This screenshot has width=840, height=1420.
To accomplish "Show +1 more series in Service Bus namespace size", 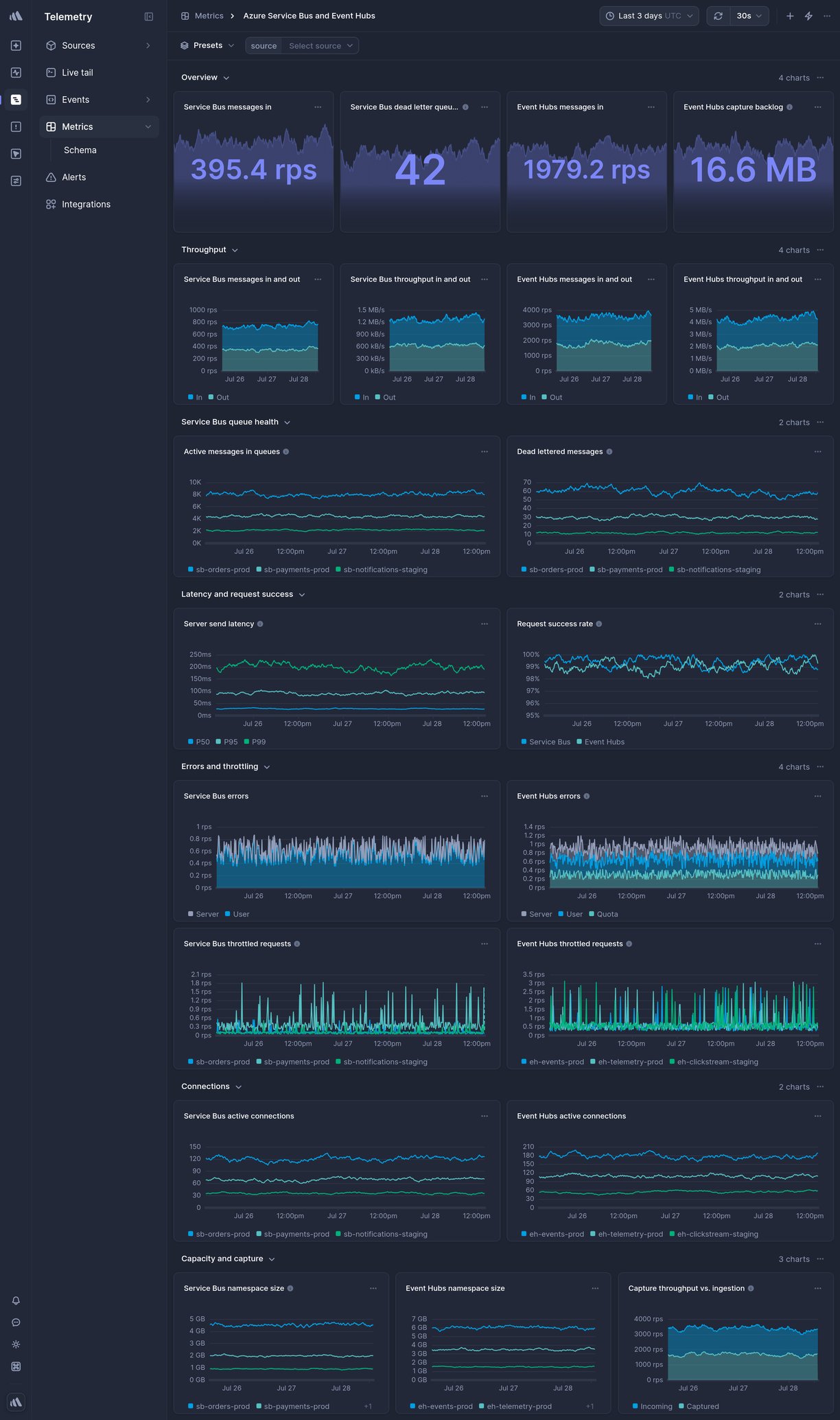I will [x=368, y=1407].
